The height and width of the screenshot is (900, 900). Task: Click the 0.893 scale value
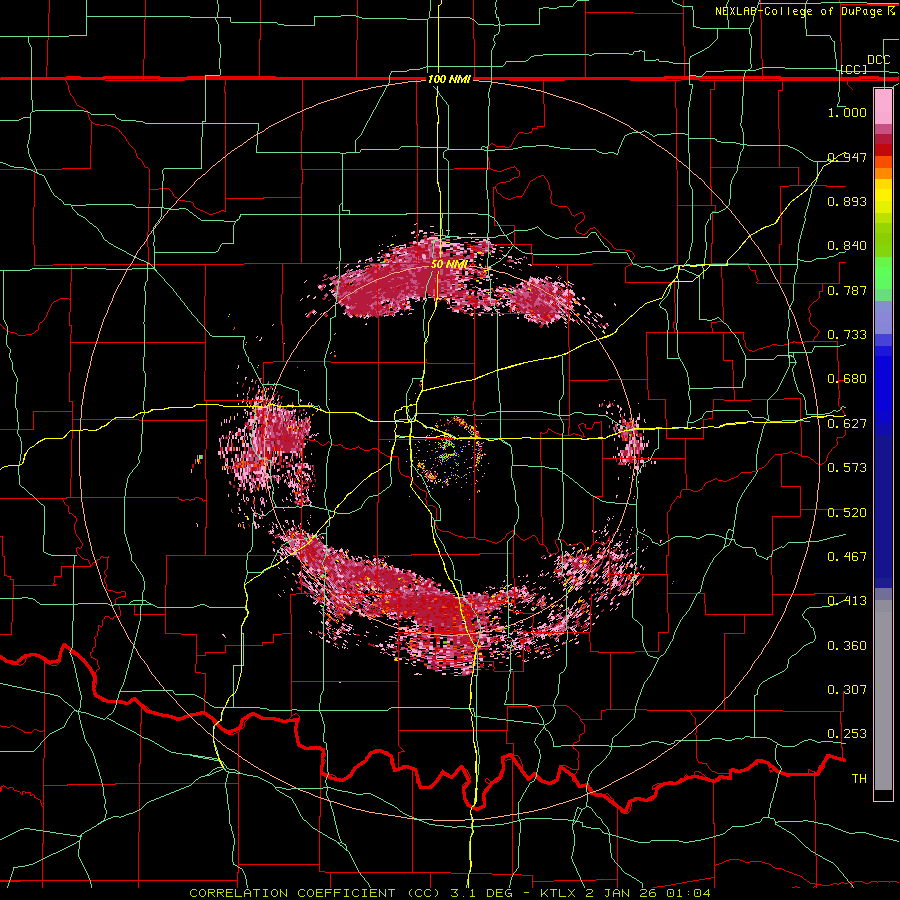(847, 201)
